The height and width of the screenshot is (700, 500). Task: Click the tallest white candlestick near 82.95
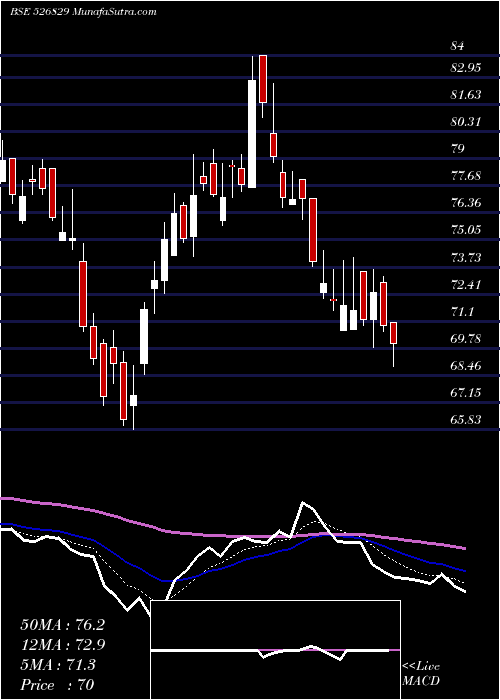tap(252, 133)
